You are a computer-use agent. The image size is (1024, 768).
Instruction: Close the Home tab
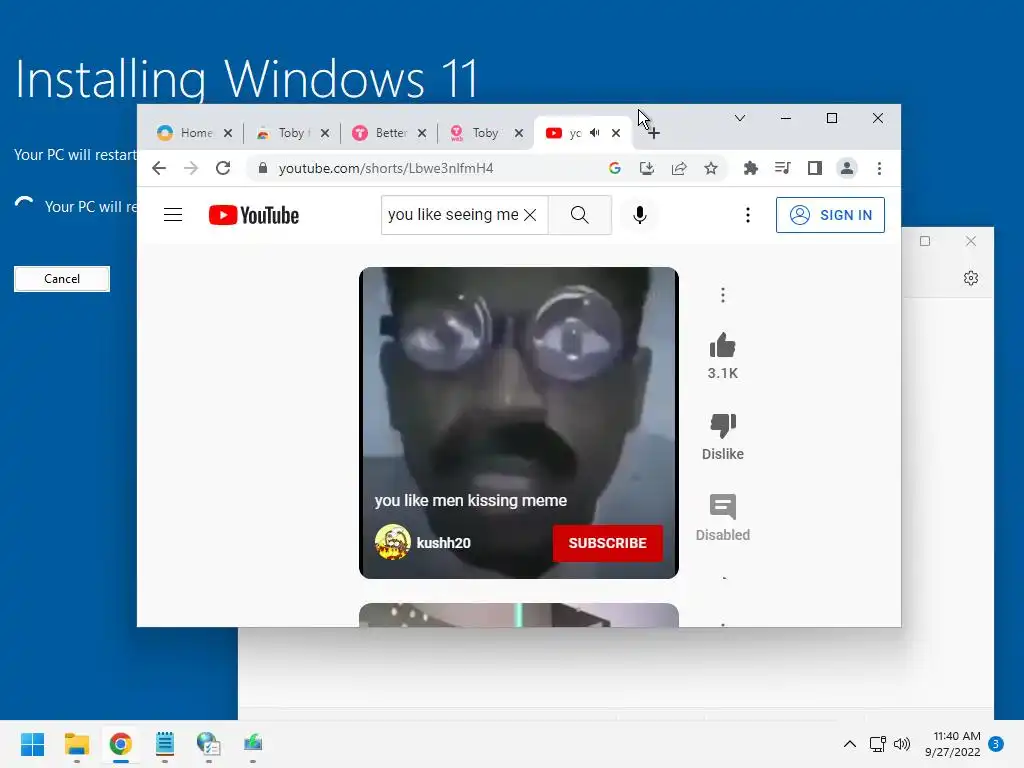(228, 133)
